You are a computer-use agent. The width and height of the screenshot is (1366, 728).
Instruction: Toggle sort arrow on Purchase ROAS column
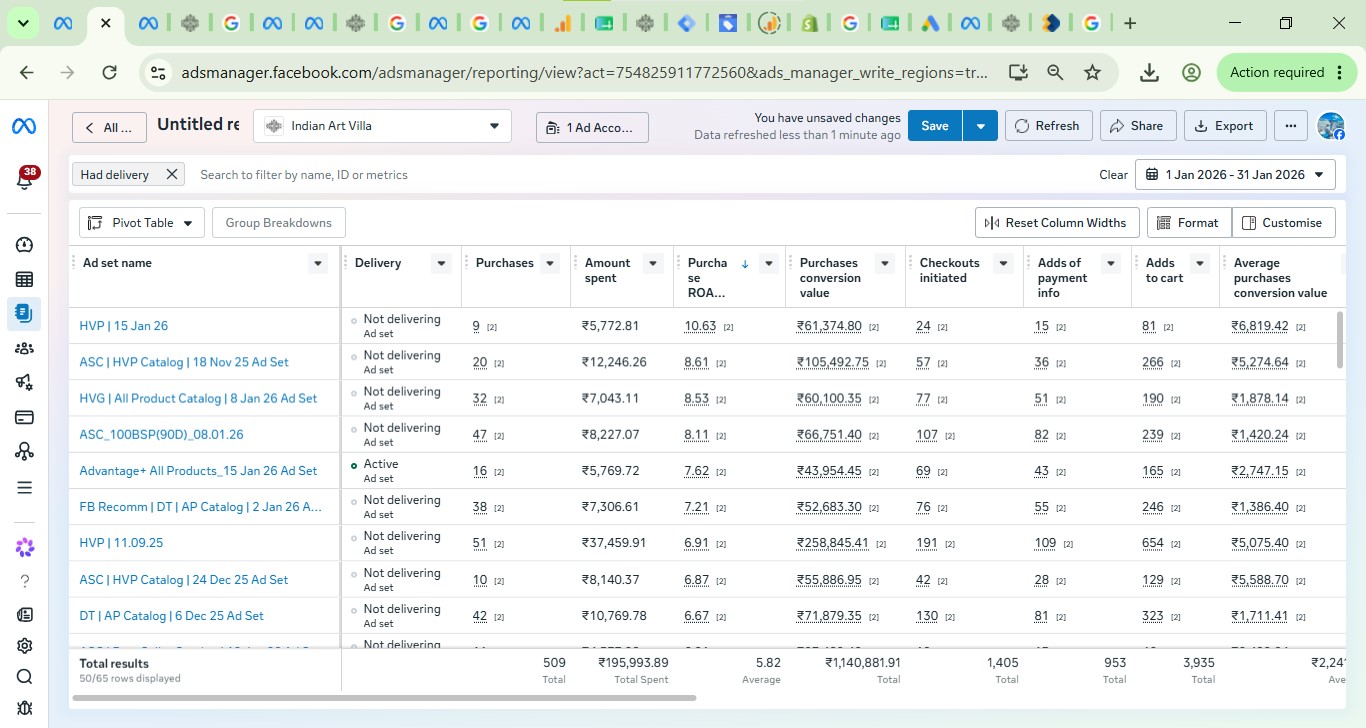pyautogui.click(x=745, y=264)
